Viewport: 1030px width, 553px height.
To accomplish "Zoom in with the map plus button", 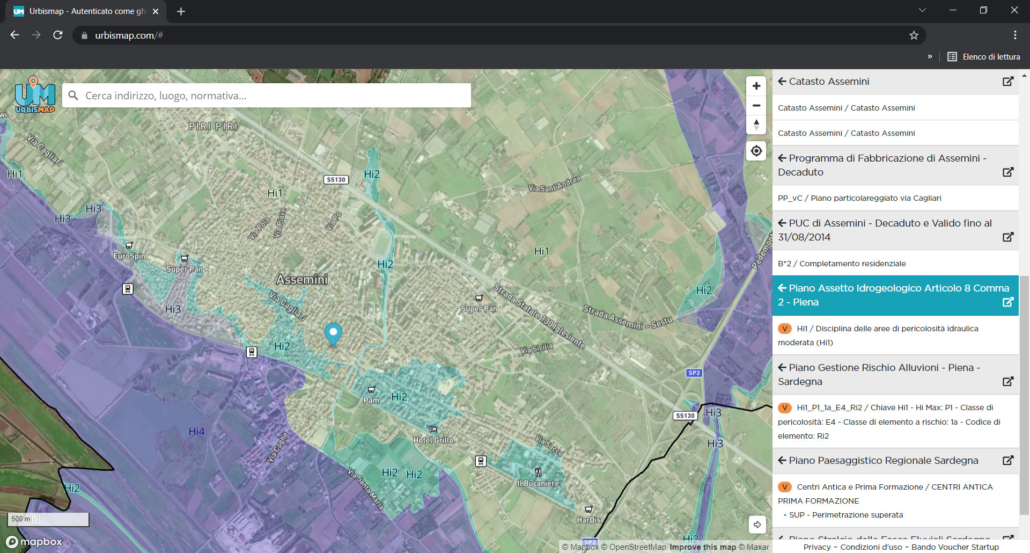I will click(x=756, y=86).
